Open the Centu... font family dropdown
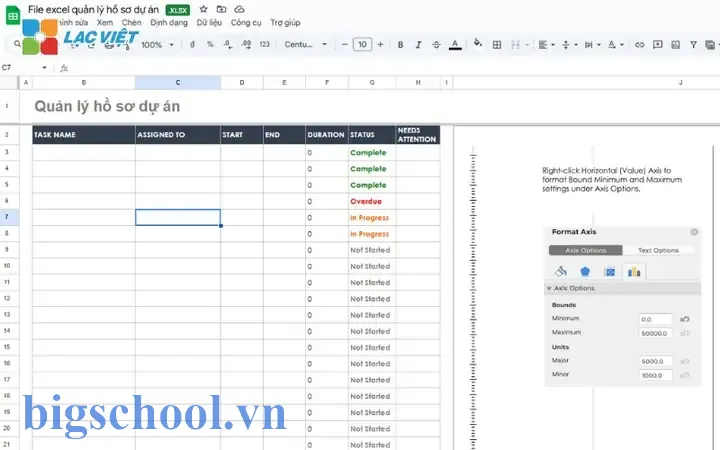Viewport: 720px width, 450px height. coord(305,45)
